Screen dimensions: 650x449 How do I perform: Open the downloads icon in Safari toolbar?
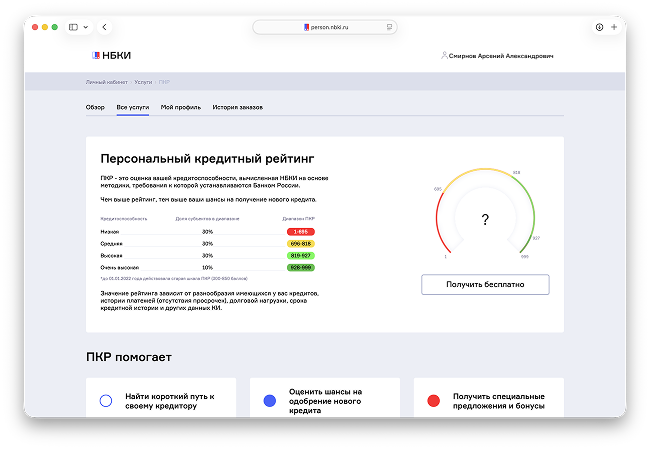tap(599, 27)
